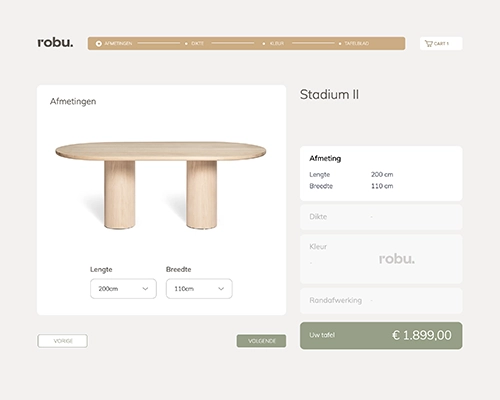The width and height of the screenshot is (500, 400).
Task: Click the Cart 1 button text
Action: 441,44
